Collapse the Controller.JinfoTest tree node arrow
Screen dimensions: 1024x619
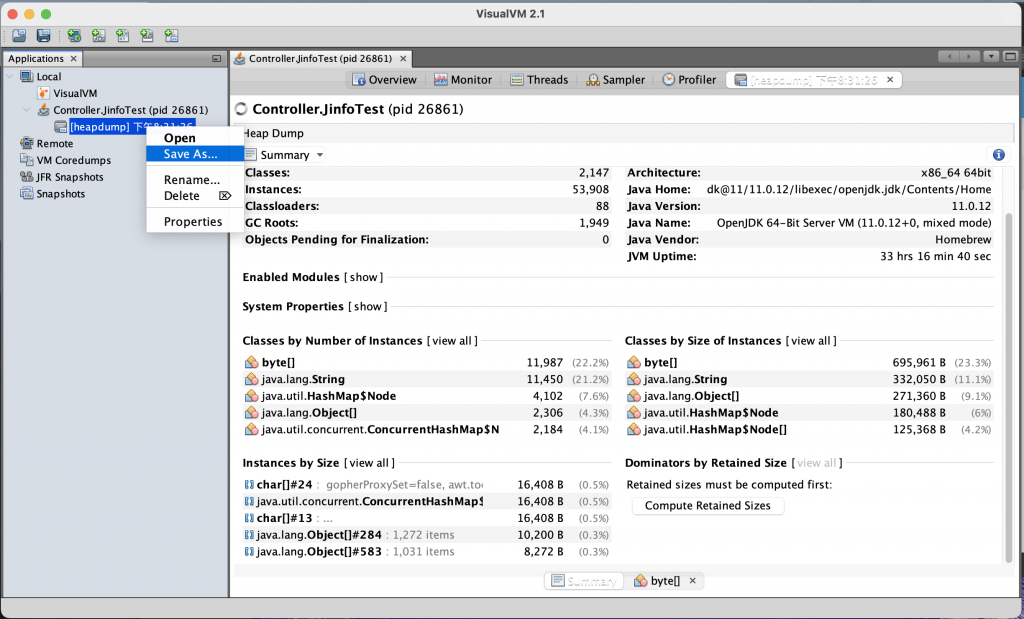click(26, 110)
